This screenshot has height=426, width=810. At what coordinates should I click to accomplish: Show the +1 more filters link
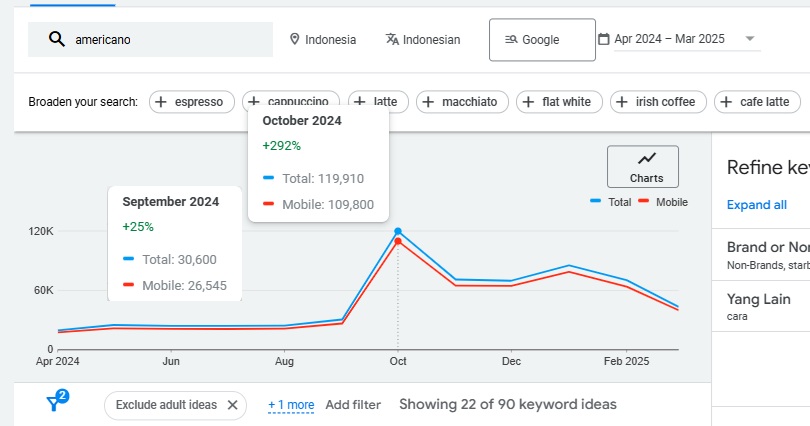click(x=291, y=405)
